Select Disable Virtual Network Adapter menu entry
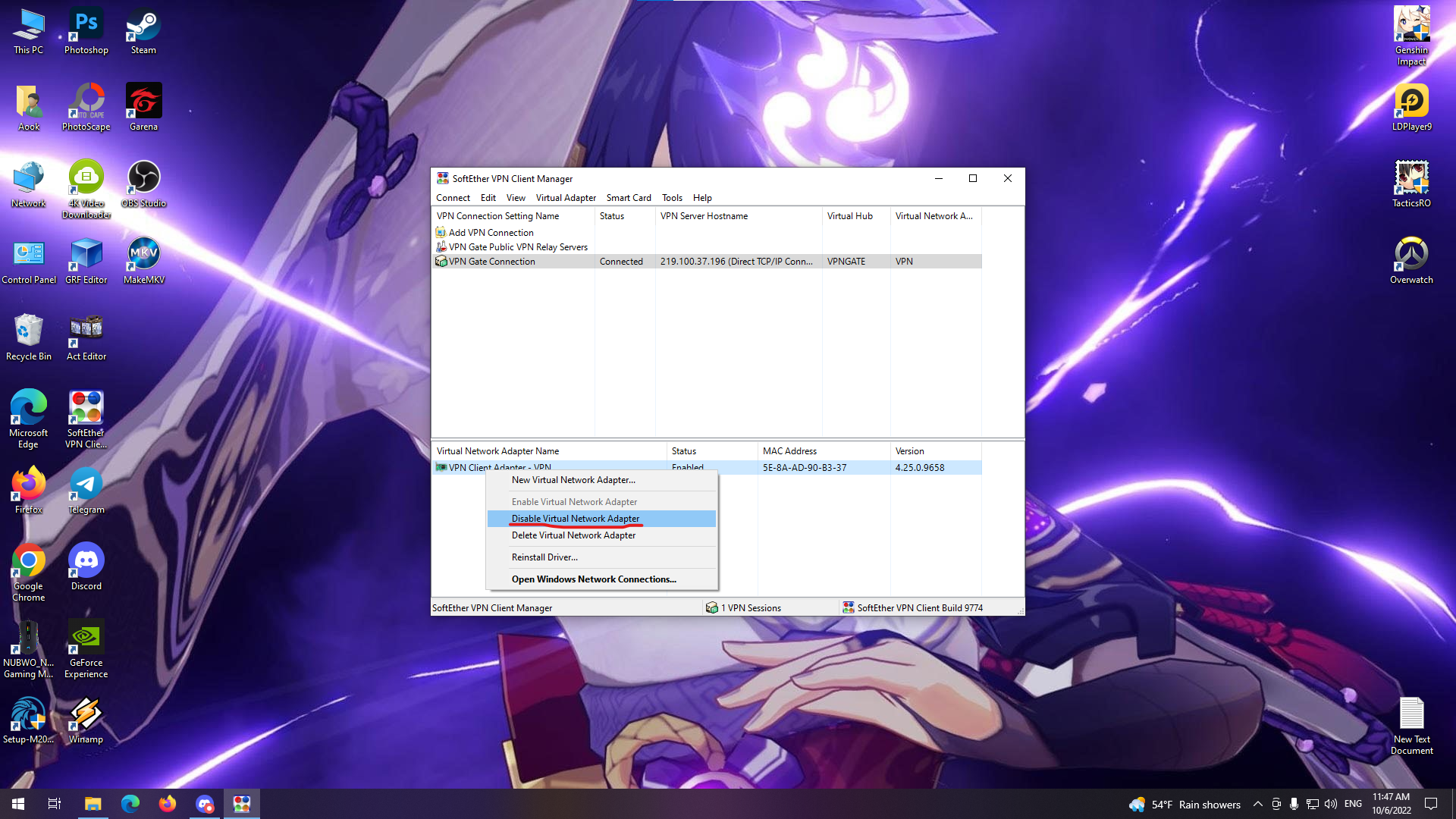This screenshot has height=819, width=1456. [x=602, y=519]
